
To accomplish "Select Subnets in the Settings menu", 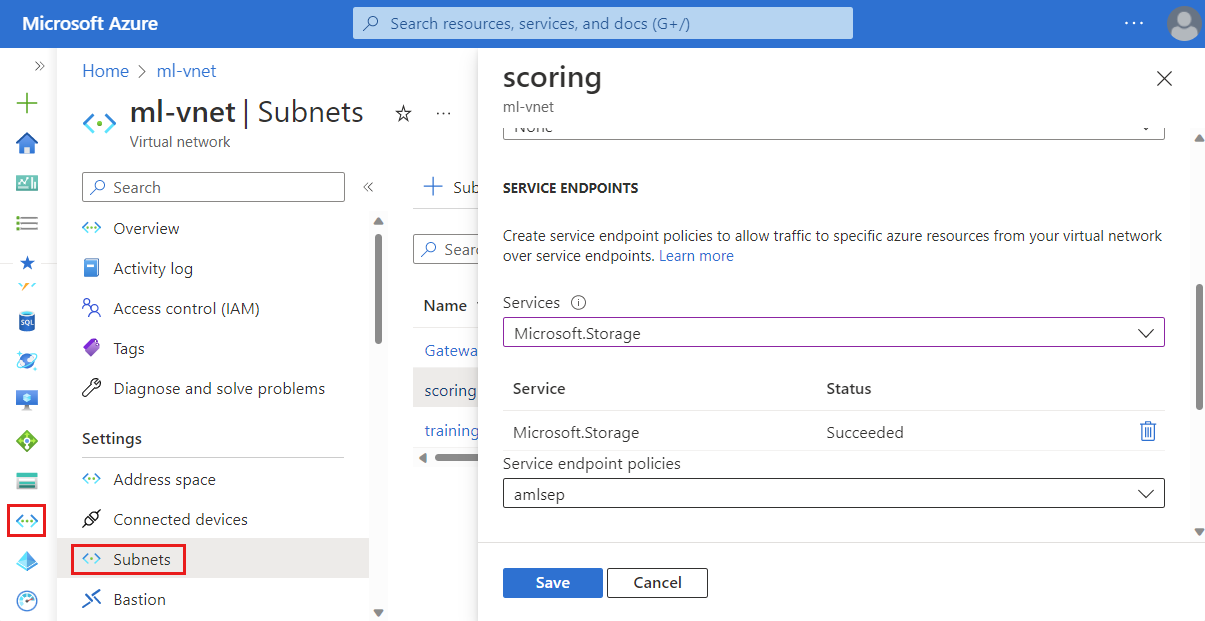I will click(141, 559).
